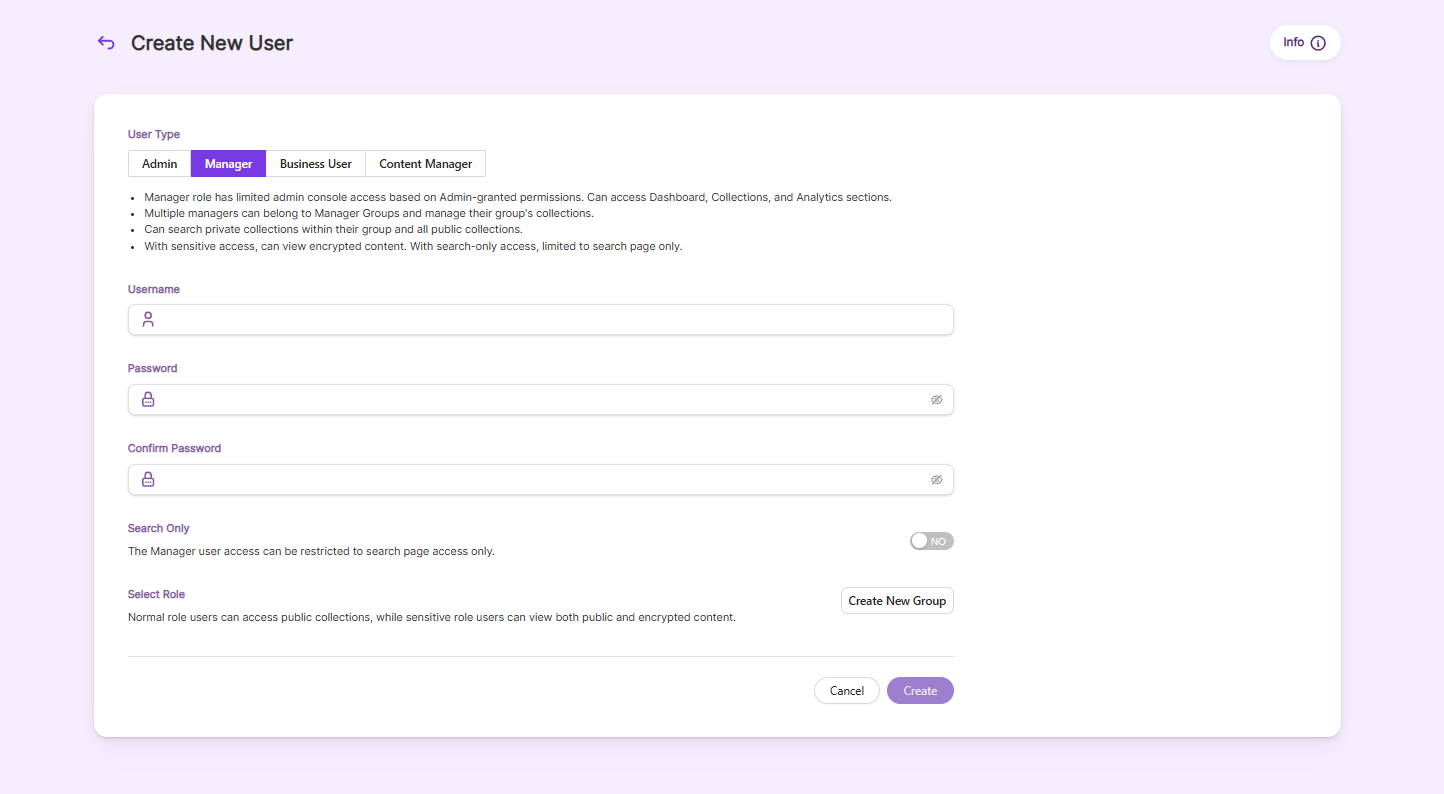Click the User Type label
Viewport: 1444px width, 794px height.
(x=154, y=134)
